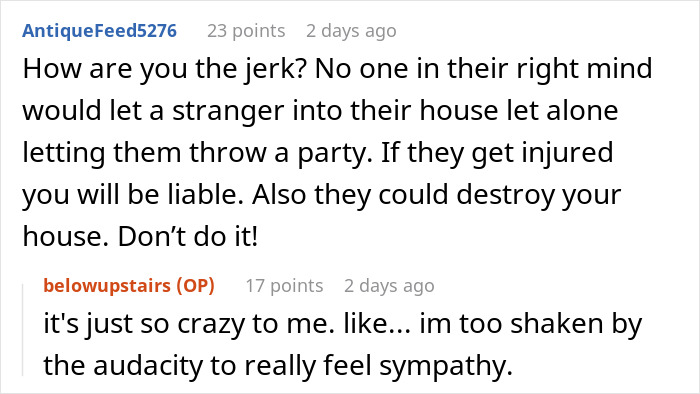
Task: Open OP reply's "2 days ago" timestamp
Action: (x=389, y=286)
